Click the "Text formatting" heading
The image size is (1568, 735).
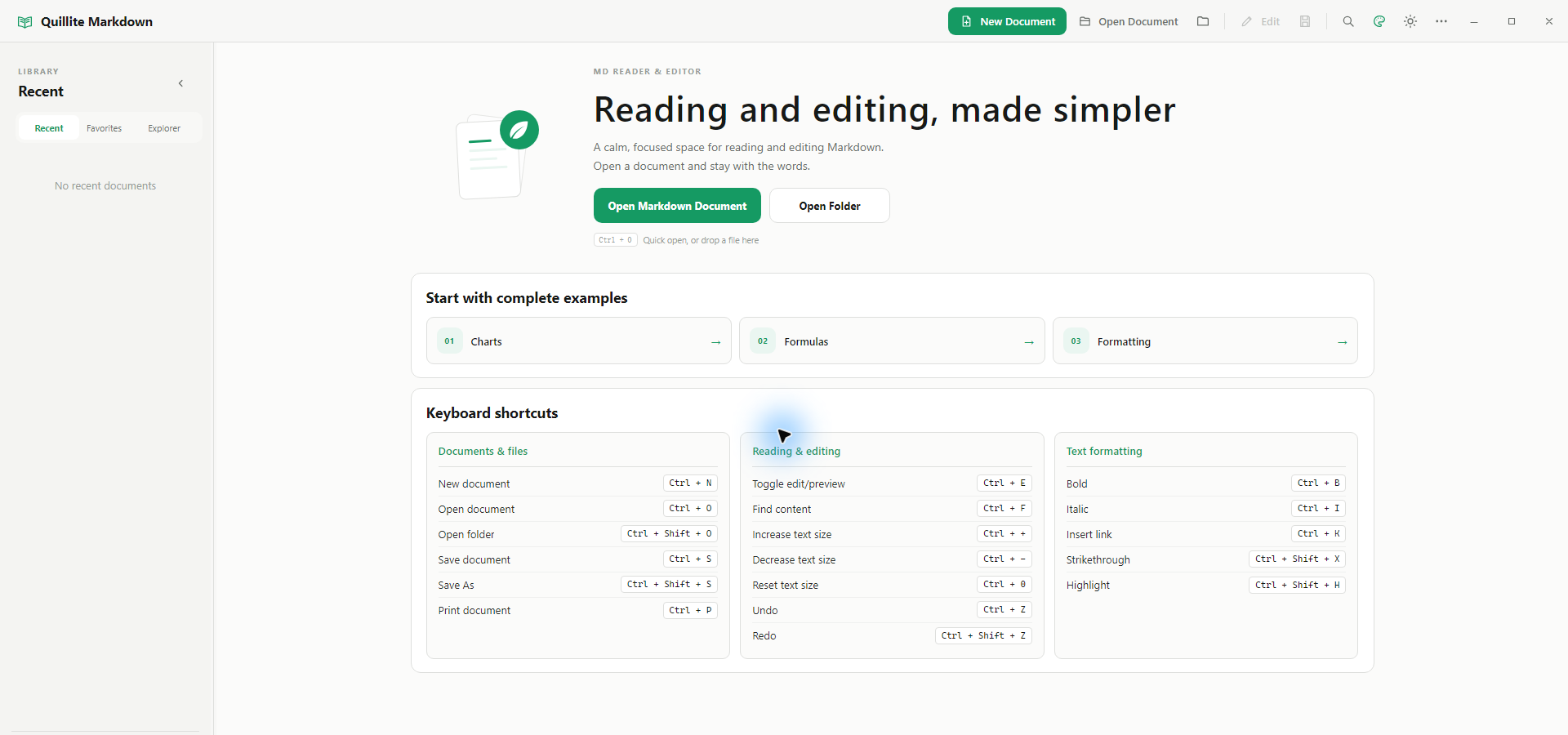(1104, 452)
